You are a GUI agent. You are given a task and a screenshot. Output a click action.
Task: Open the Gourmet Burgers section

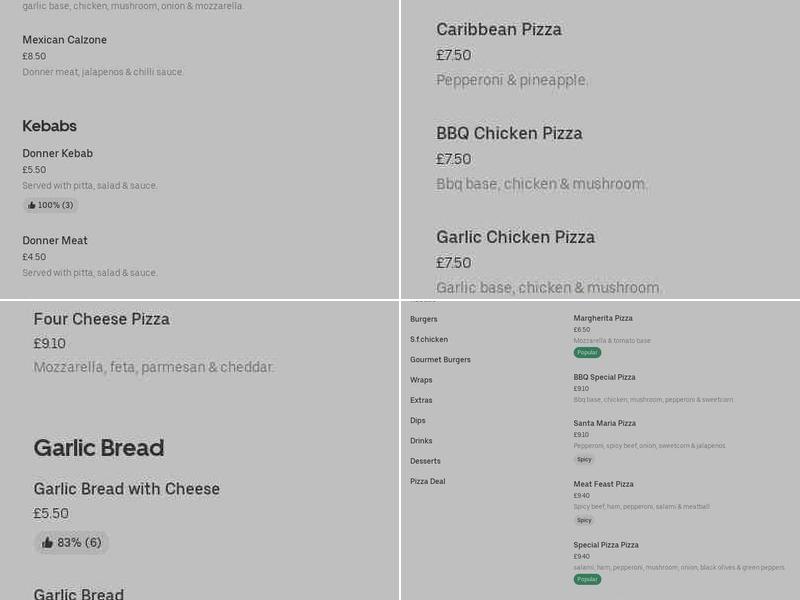coord(440,359)
